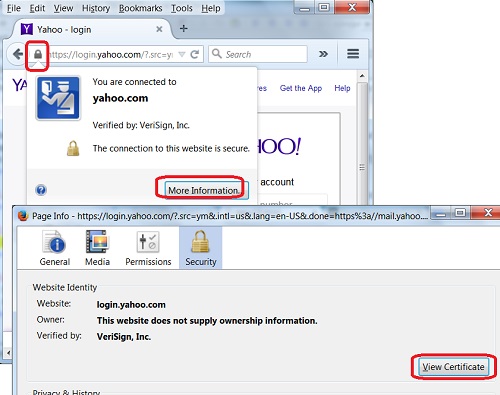Screen dimensions: 500x395
Task: Click the yahoo.com domain text in popup
Action: (120, 98)
